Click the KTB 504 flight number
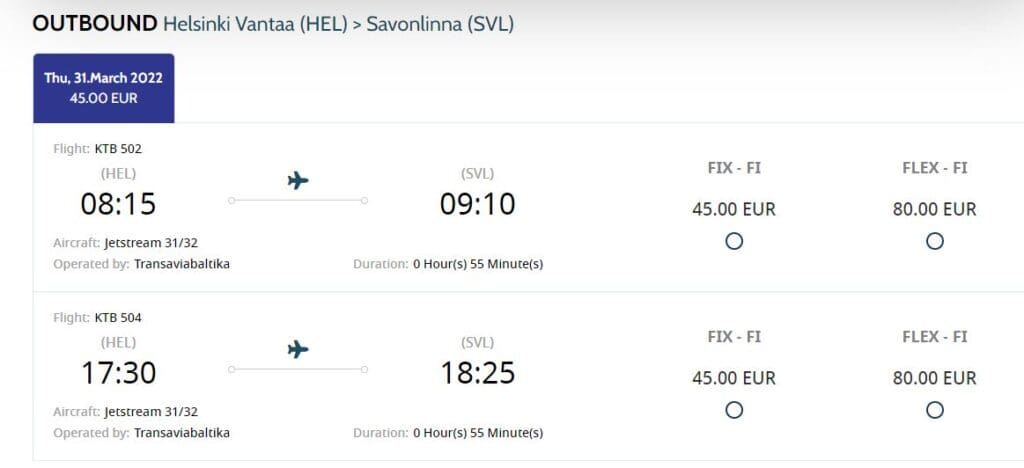 [118, 318]
